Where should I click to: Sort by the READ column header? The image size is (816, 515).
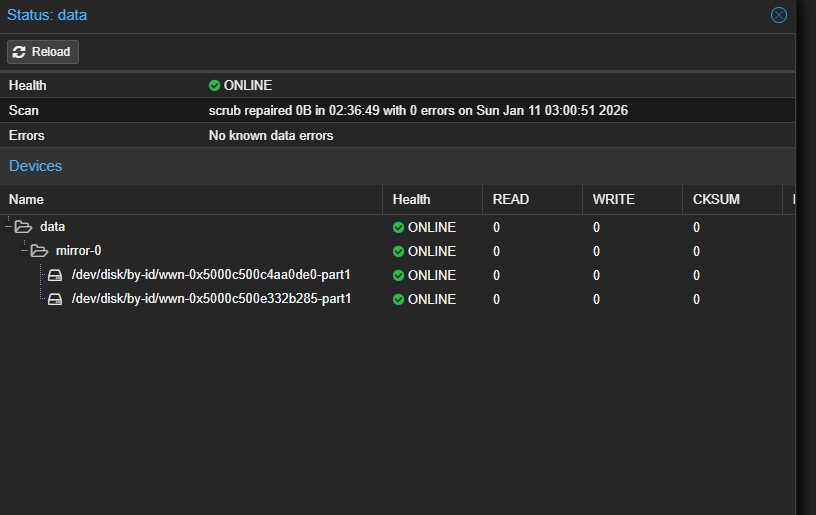tap(532, 200)
